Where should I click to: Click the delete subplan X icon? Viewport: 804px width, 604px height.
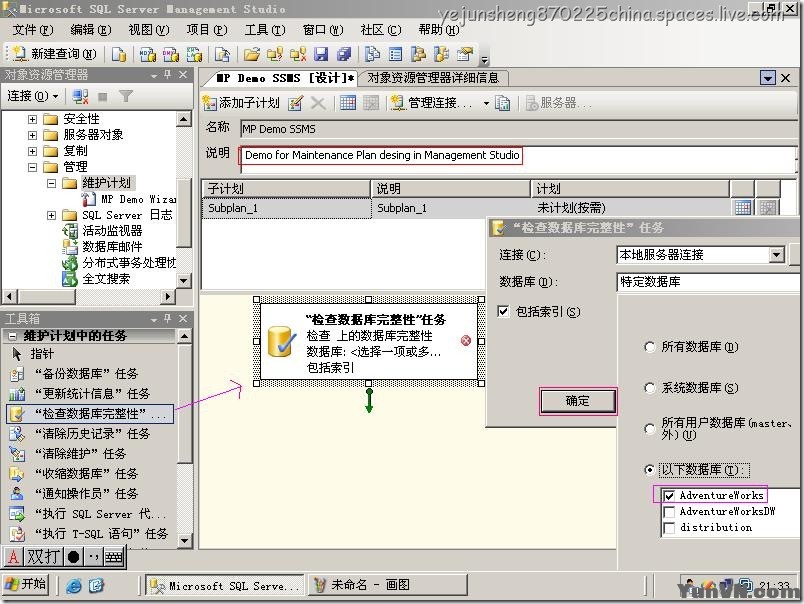[318, 103]
